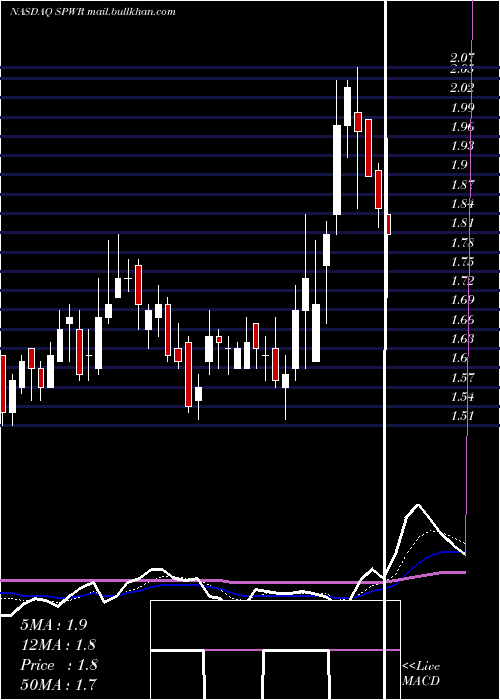Image resolution: width=500 pixels, height=700 pixels.
Task: Click the 1.69 price axis label
Action: [462, 300]
